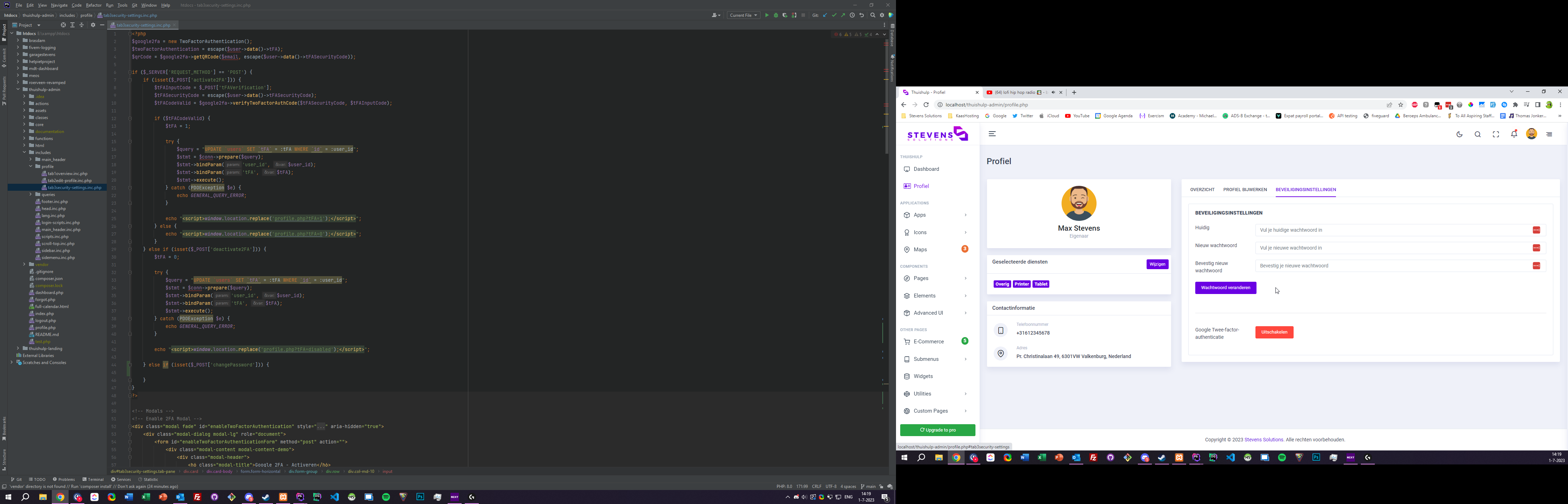Click the Git update project arrow
Screen dimensions: 1568x504
[x=825, y=15]
